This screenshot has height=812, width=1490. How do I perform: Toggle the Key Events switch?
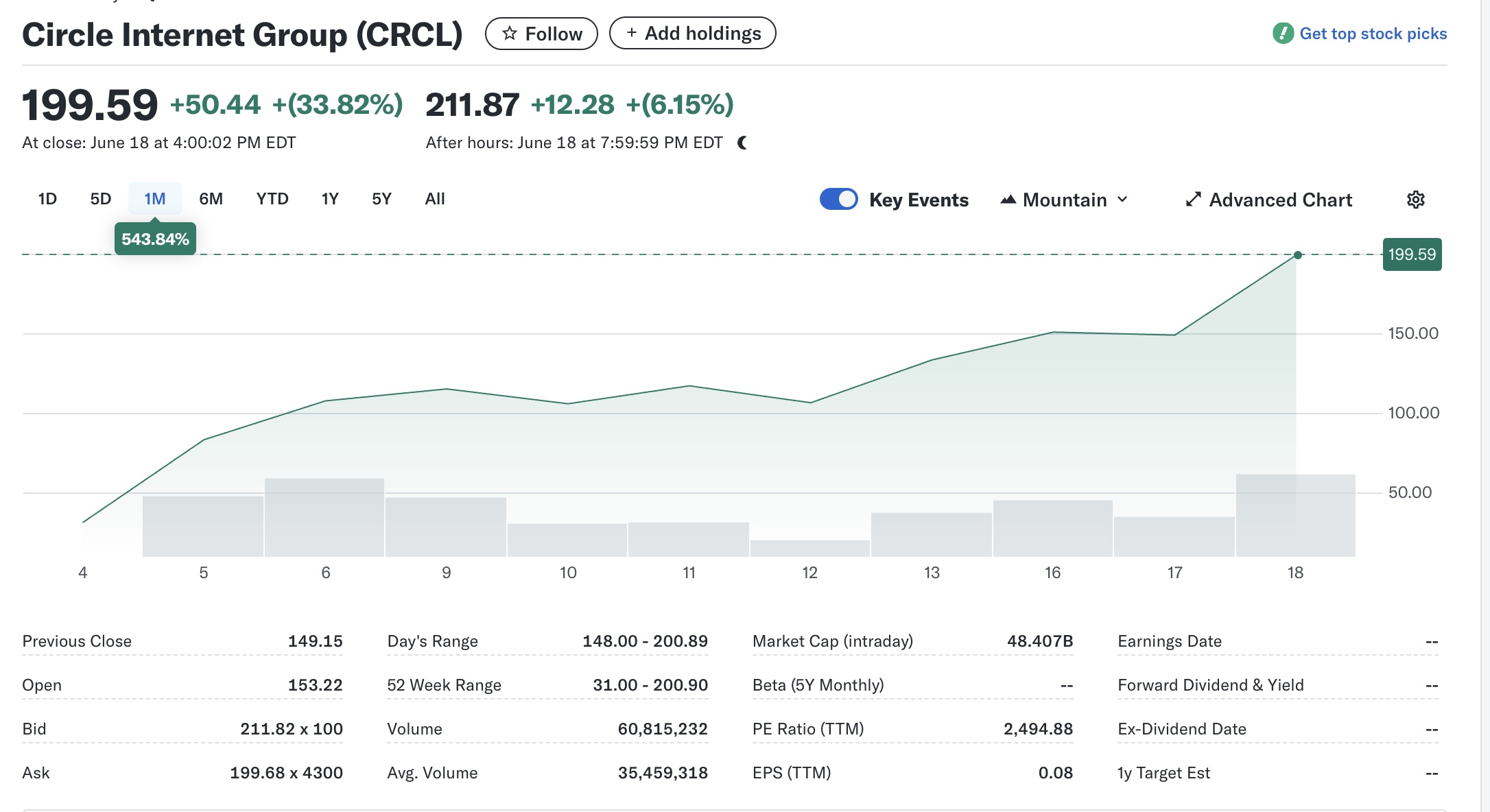838,200
